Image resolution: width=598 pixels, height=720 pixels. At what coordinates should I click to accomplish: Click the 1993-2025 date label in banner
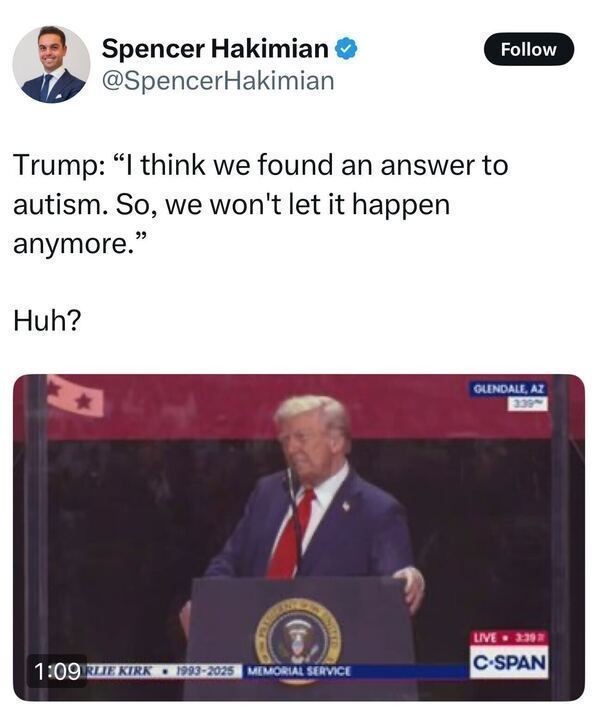(205, 671)
